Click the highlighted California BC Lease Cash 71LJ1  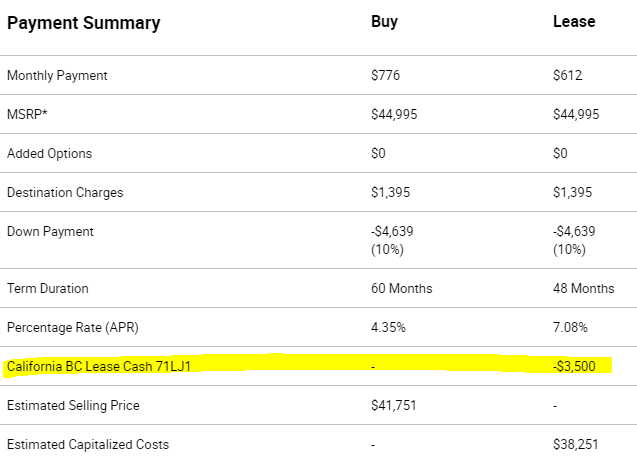(99, 366)
